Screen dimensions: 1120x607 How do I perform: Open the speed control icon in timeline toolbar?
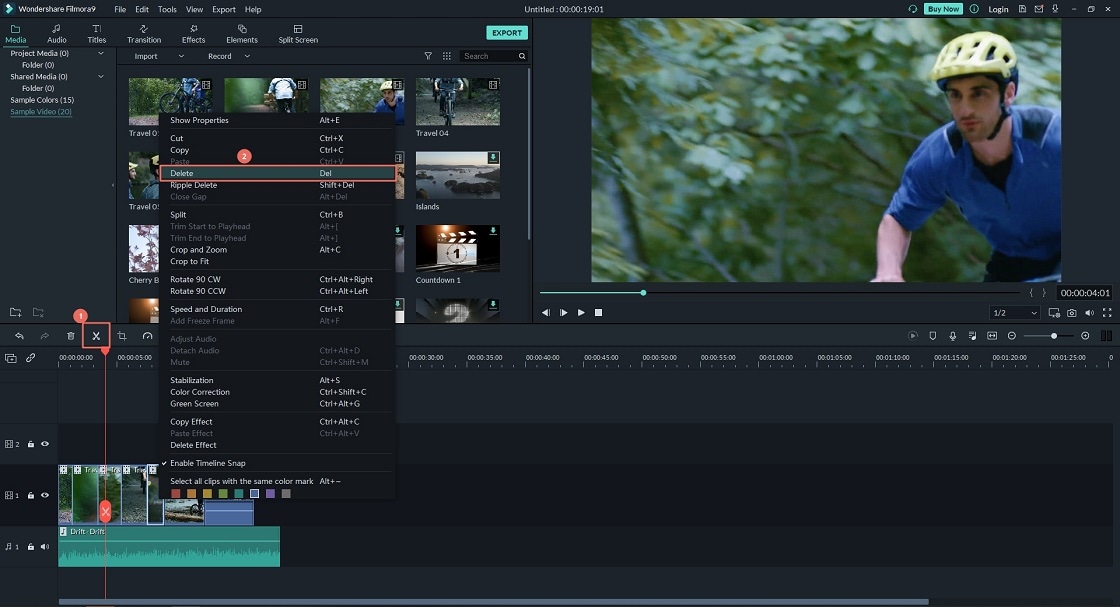coord(147,336)
